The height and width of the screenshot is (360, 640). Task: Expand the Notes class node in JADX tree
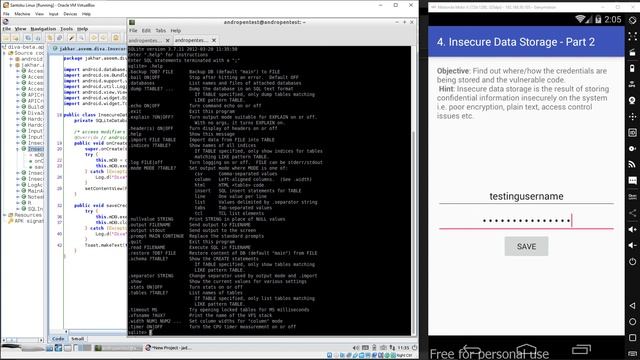[x=18, y=197]
